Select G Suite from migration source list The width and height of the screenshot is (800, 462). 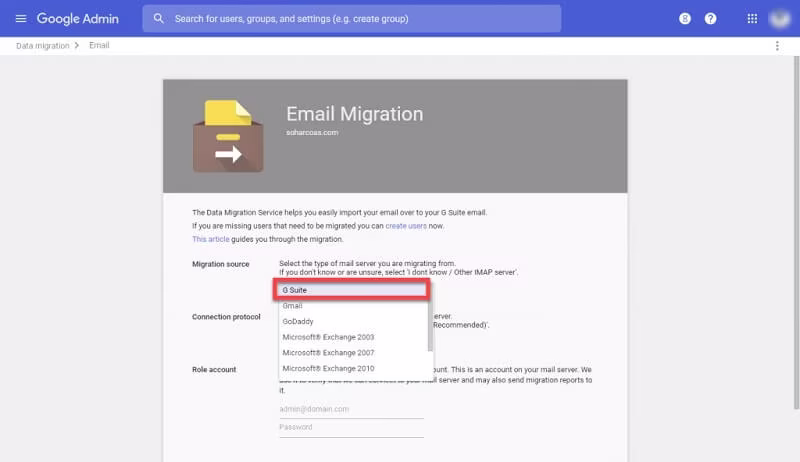352,290
